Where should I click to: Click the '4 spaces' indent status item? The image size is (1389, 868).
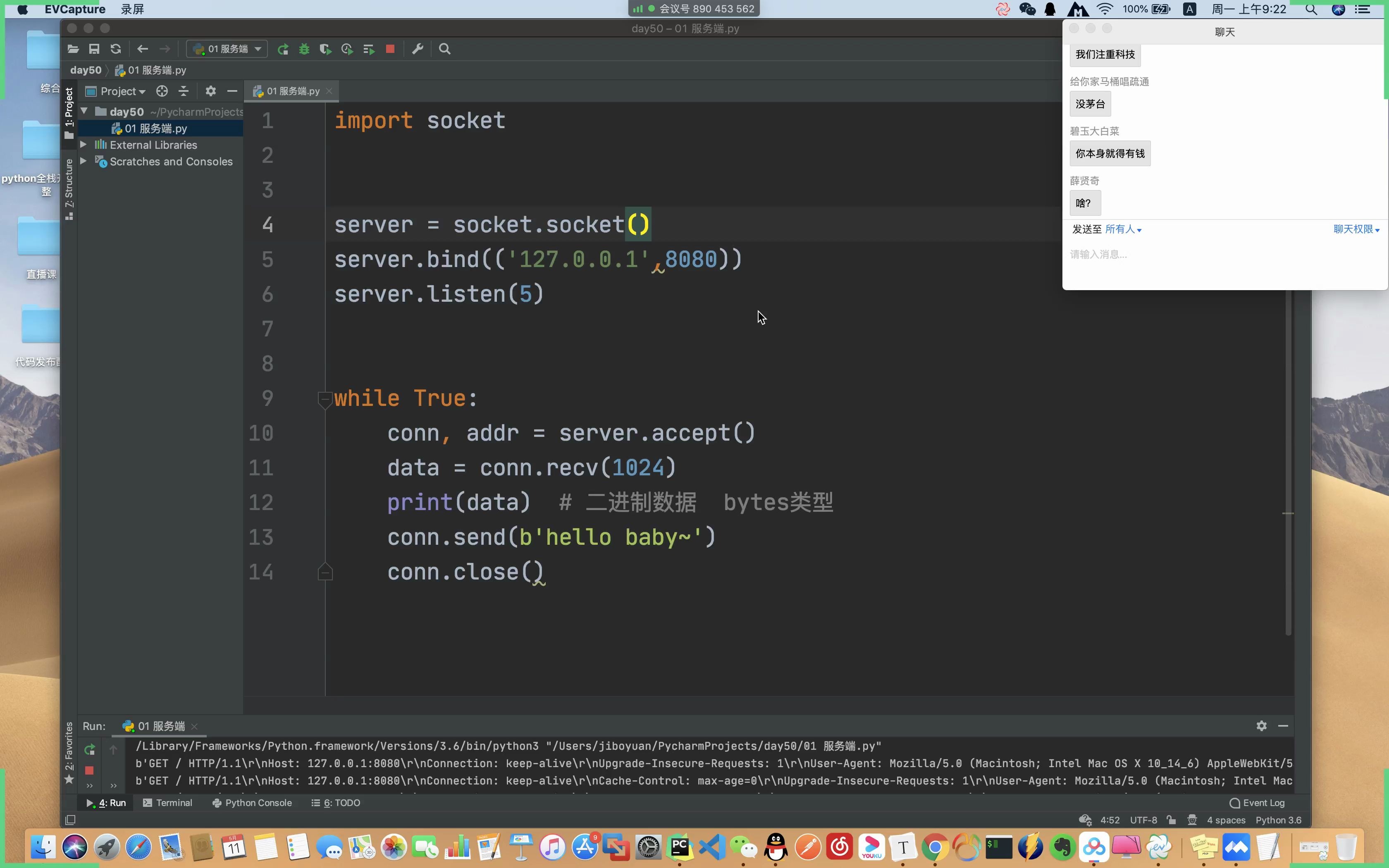point(1226,820)
